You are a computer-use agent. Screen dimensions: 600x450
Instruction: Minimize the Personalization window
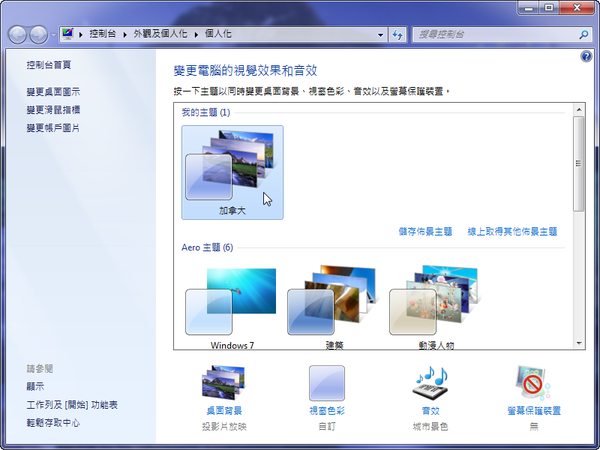(x=529, y=8)
